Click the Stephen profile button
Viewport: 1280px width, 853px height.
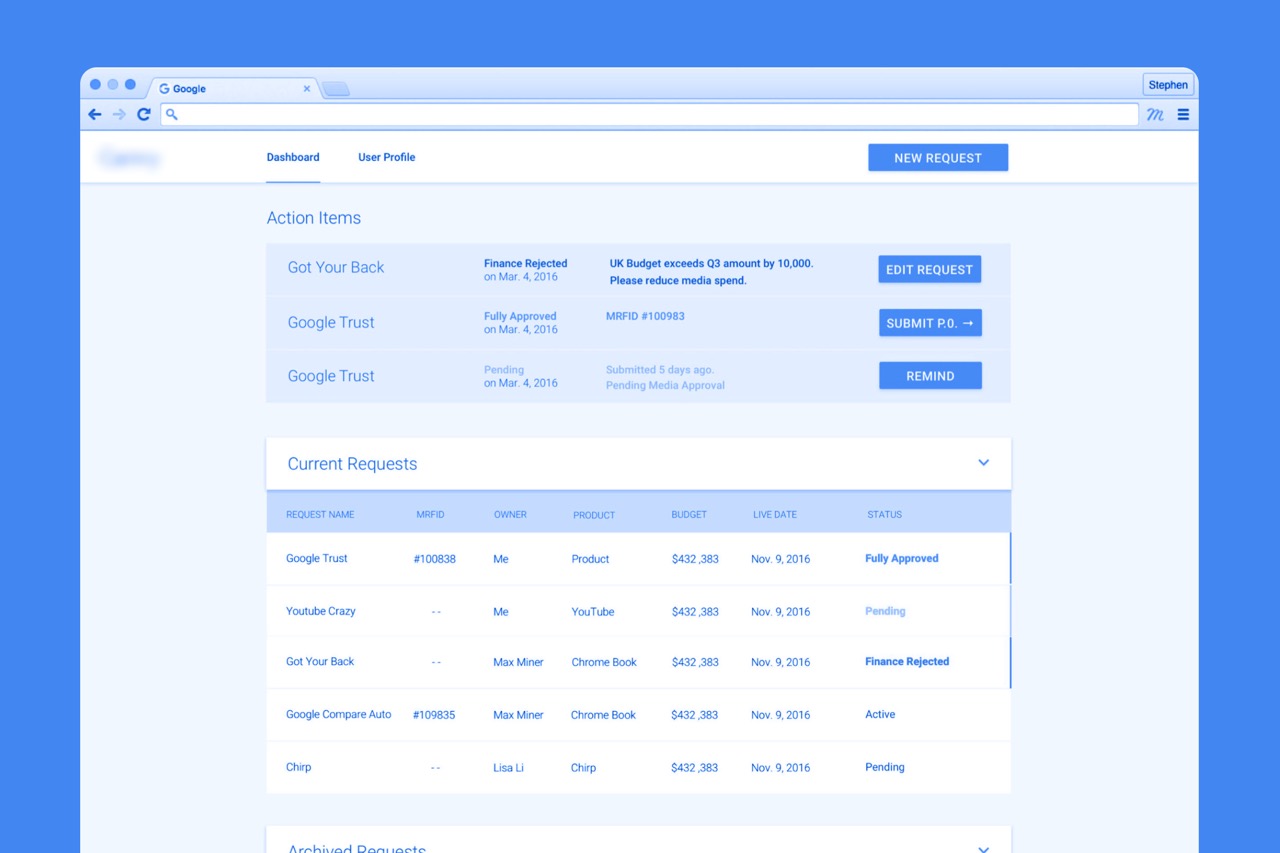[x=1168, y=85]
